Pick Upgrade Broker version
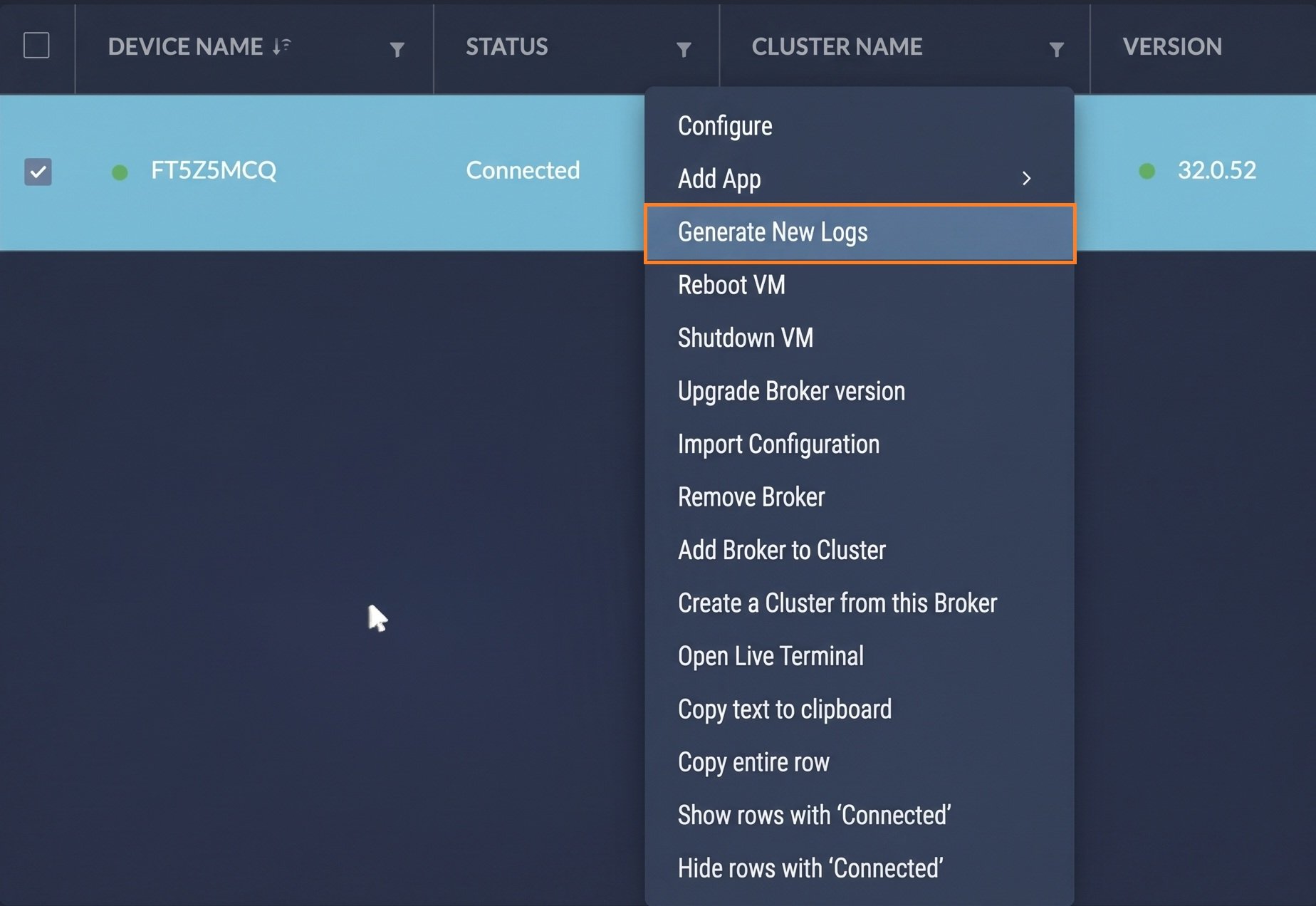This screenshot has height=906, width=1316. tap(860, 391)
